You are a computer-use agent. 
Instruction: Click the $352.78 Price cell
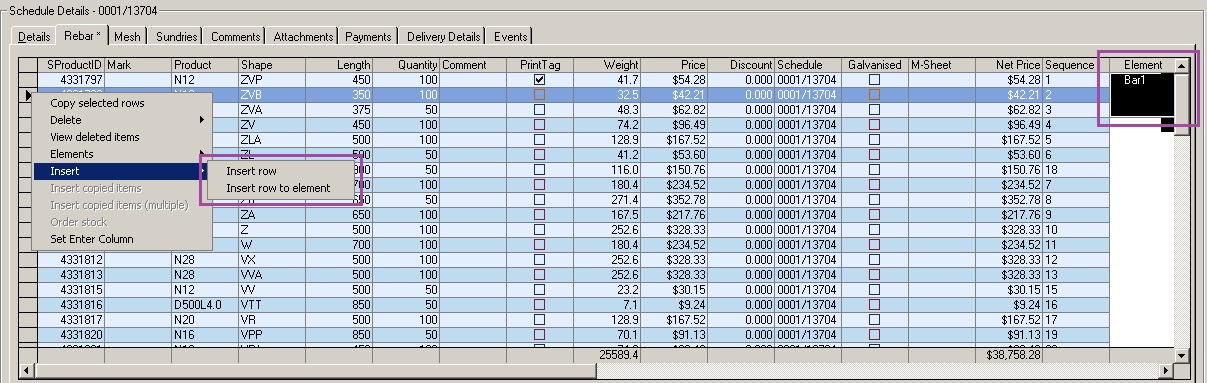[674, 199]
